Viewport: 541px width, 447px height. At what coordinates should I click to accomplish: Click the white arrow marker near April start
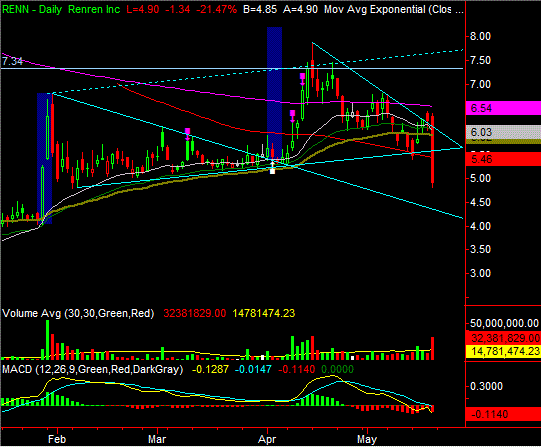tap(272, 167)
